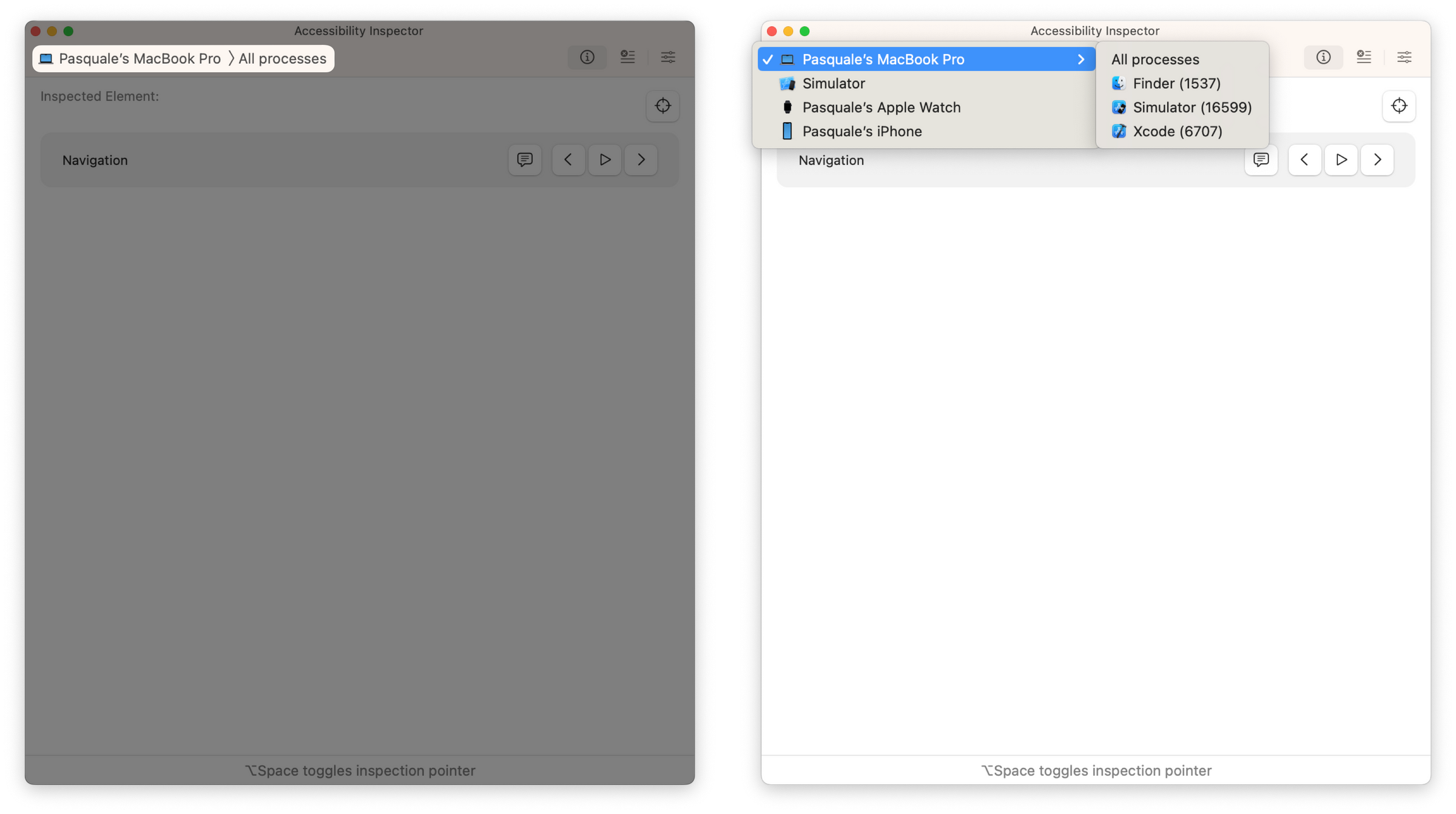Toggle the inspection pointer target button
This screenshot has width=1456, height=814.
point(1400,106)
